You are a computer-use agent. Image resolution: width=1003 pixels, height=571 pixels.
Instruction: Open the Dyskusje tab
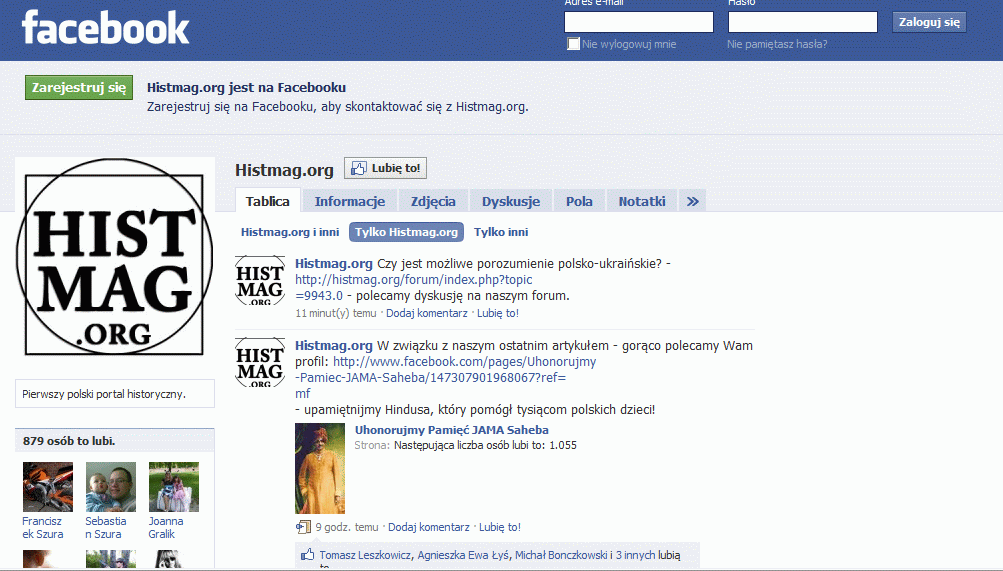[510, 201]
